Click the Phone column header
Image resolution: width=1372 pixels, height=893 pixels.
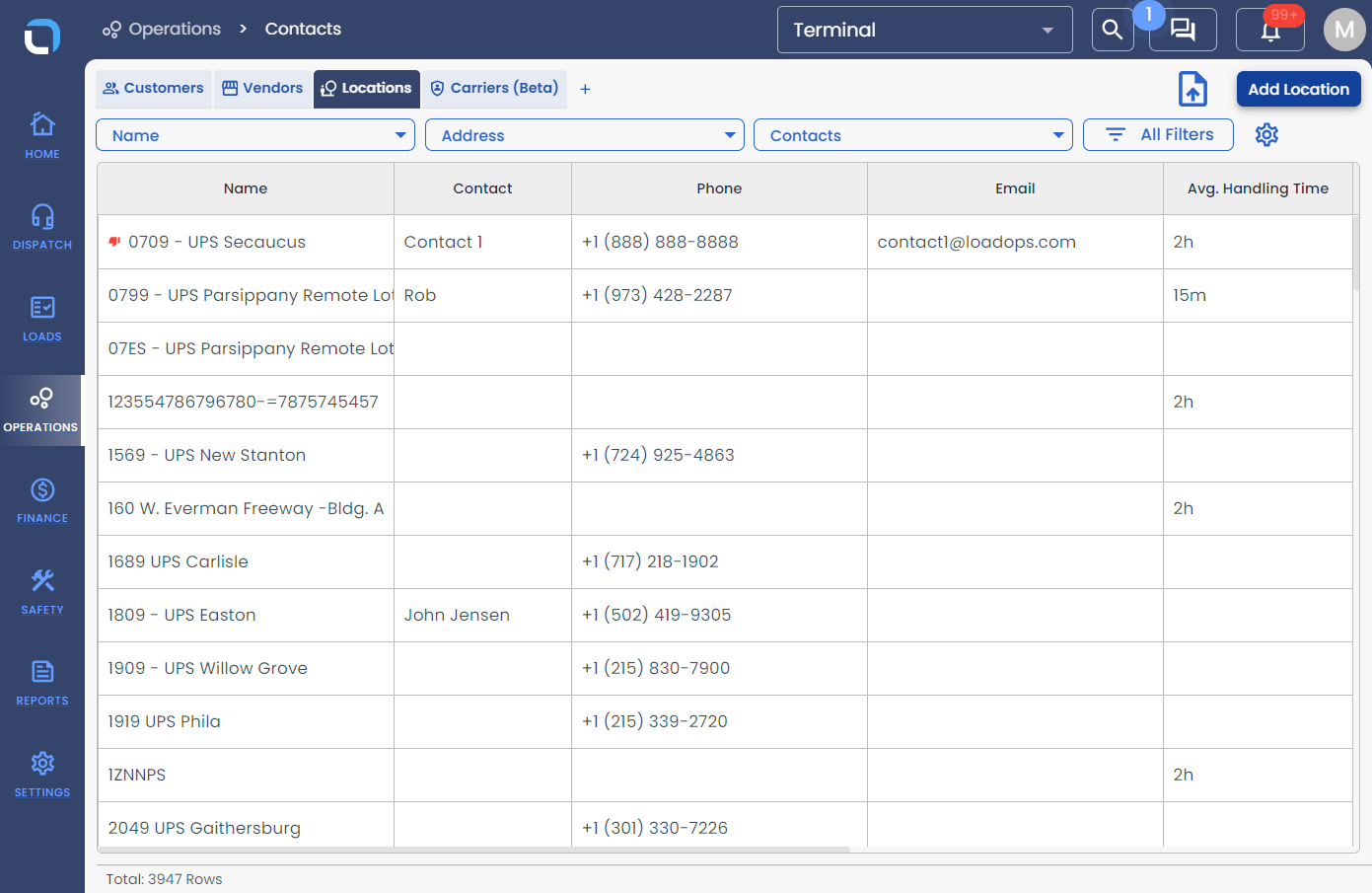click(x=719, y=188)
